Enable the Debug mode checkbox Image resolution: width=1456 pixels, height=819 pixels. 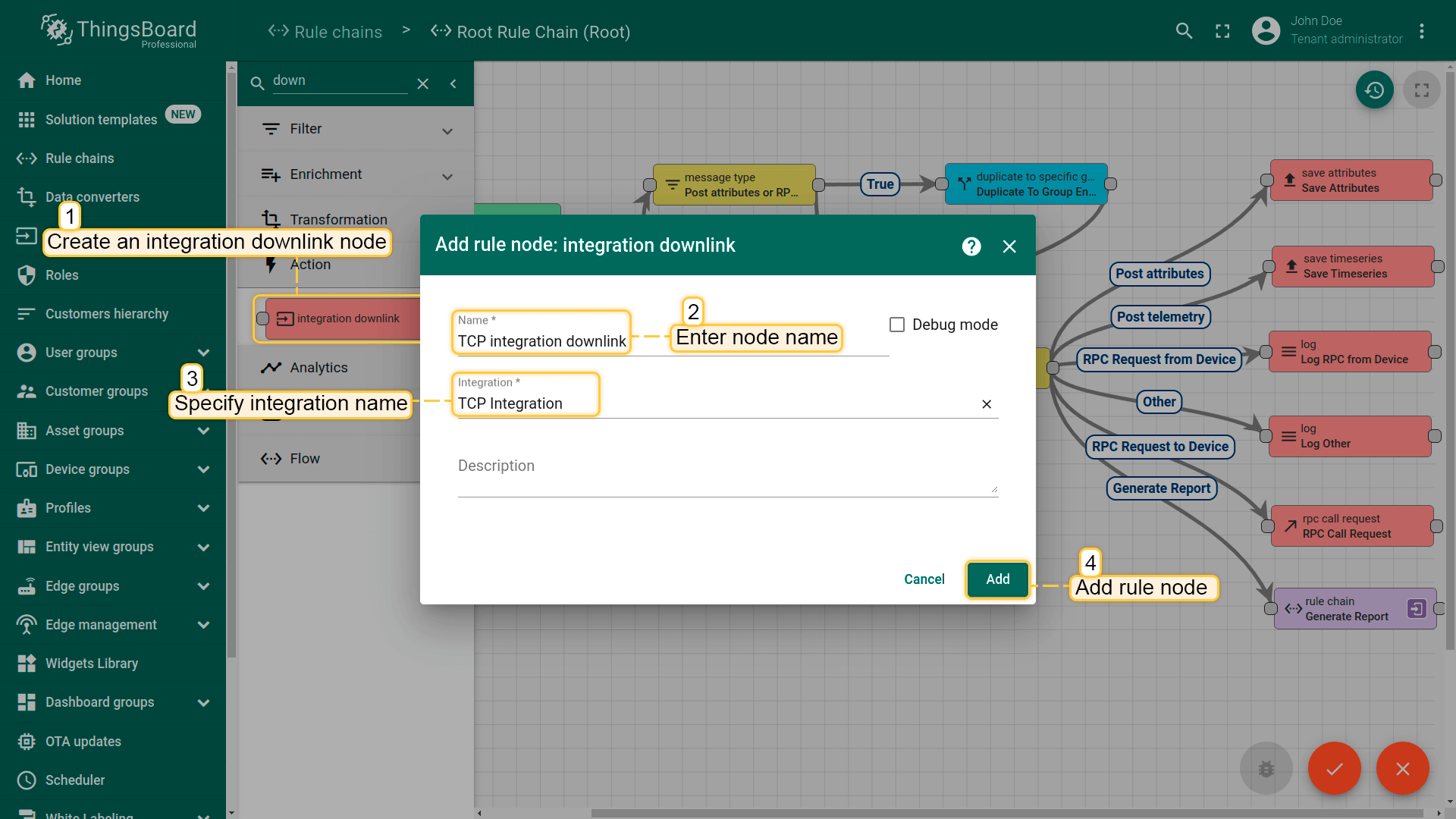[897, 325]
